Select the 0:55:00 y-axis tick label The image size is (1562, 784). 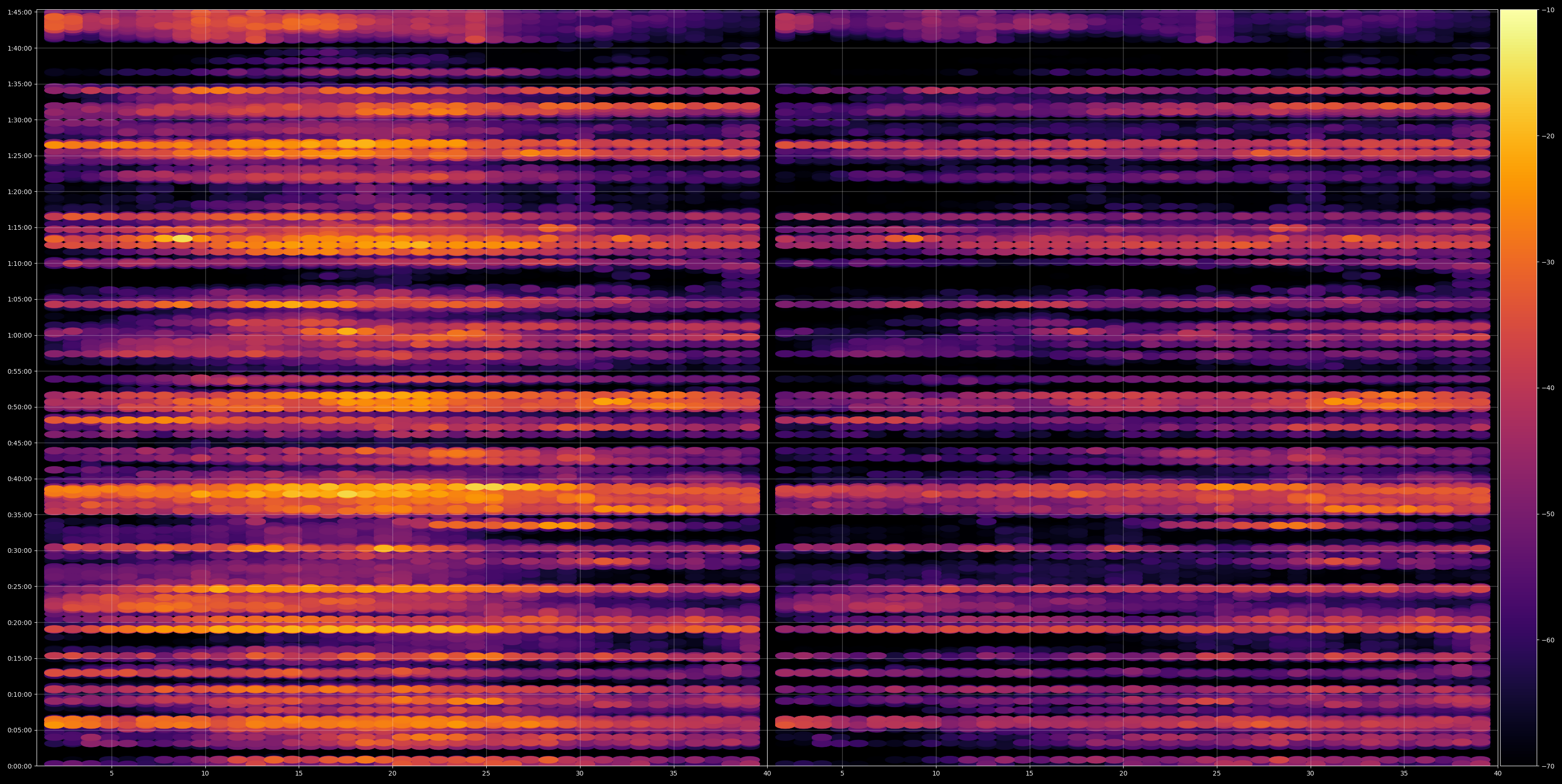tap(19, 371)
